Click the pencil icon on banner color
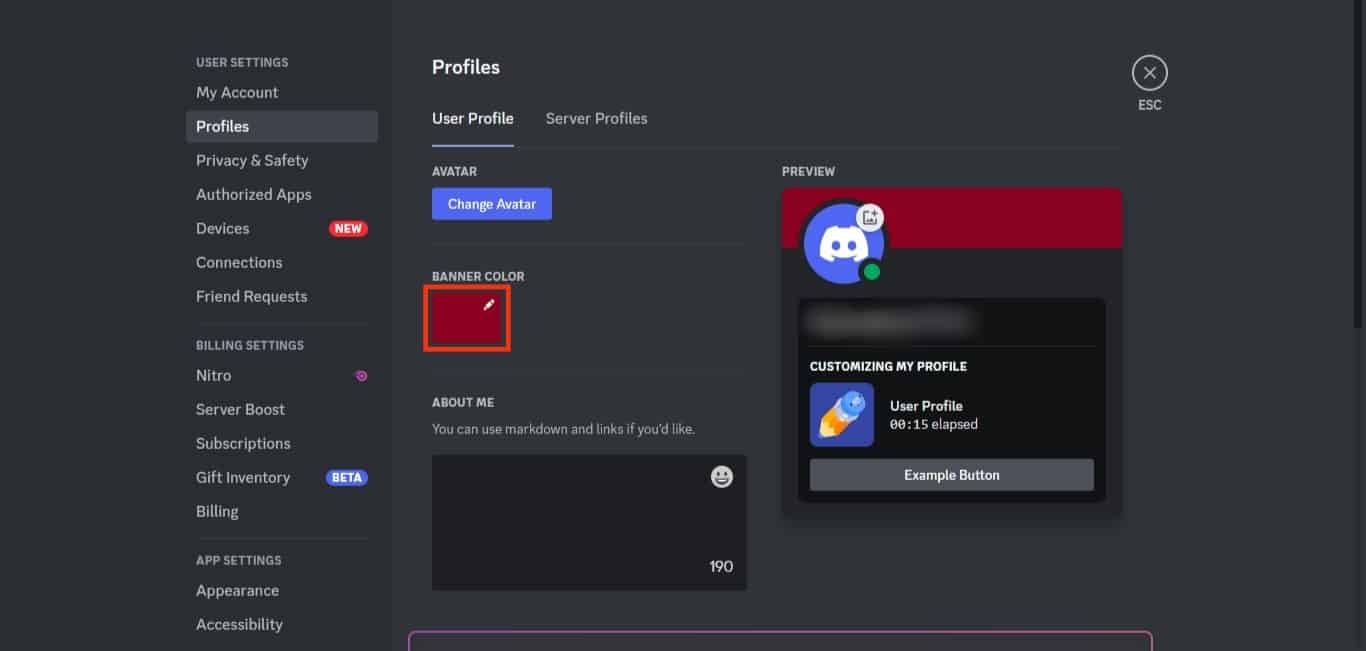Image resolution: width=1366 pixels, height=651 pixels. click(x=488, y=305)
